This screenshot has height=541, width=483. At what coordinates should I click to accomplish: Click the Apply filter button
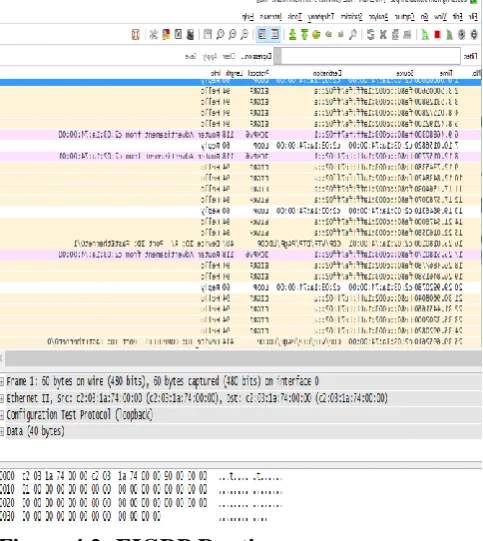click(210, 56)
